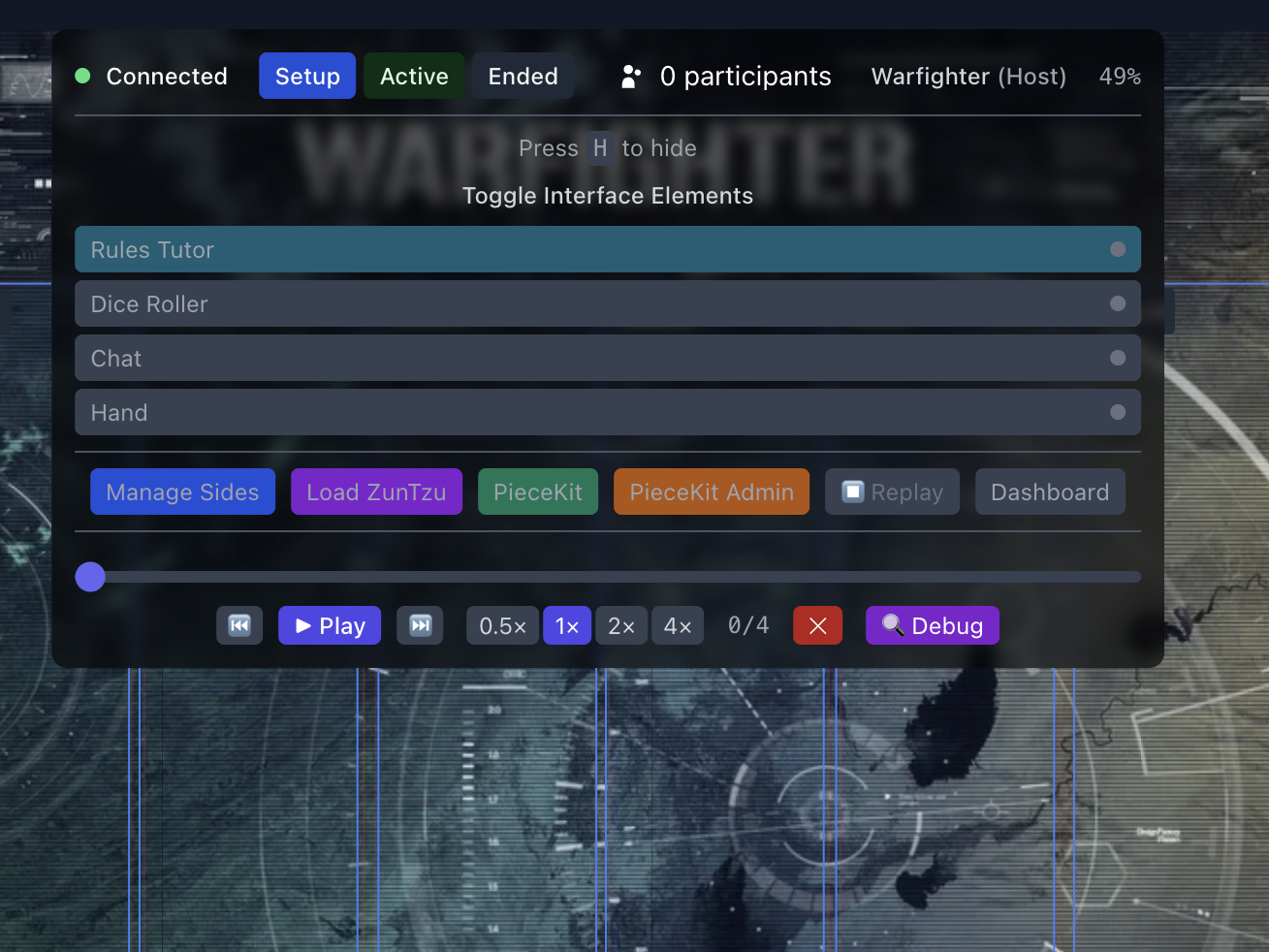Click the participants person icon
Screen dimensions: 1269x952
coord(631,77)
